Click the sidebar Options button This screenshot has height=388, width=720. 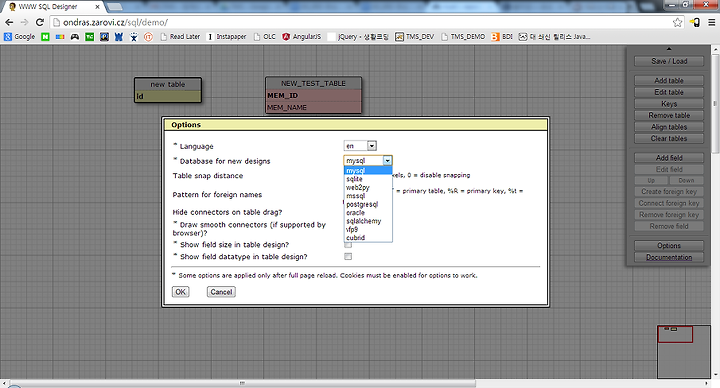click(x=669, y=246)
